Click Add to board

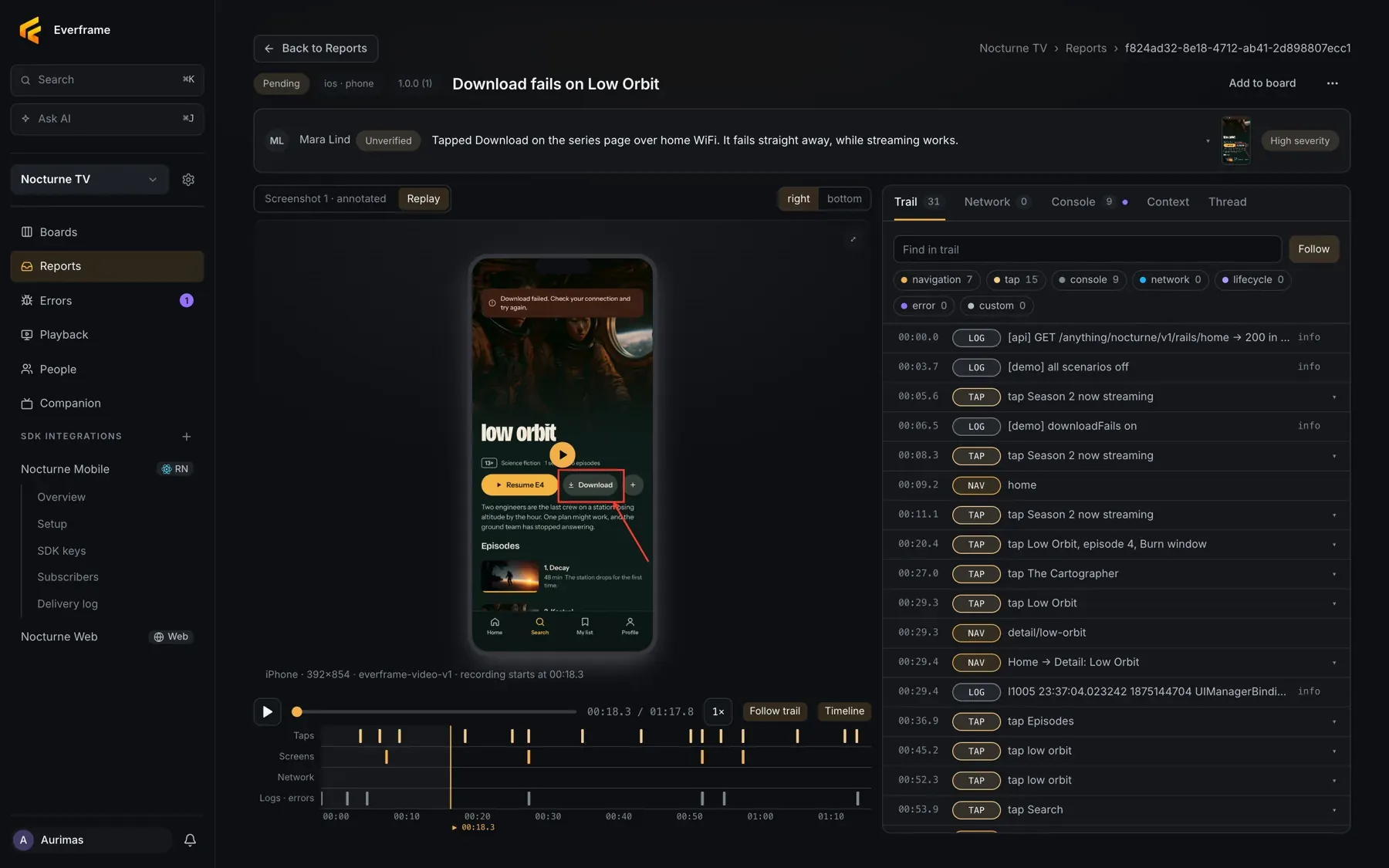(1262, 83)
